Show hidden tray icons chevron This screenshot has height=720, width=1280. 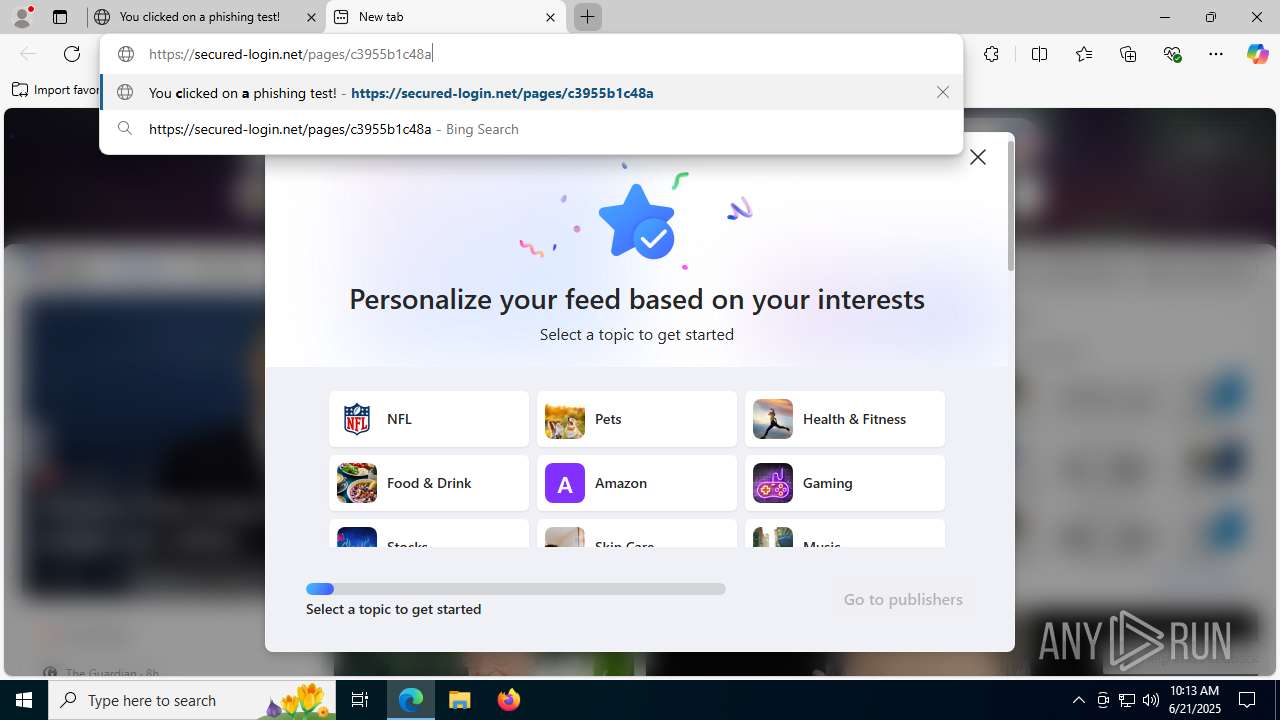(x=1078, y=700)
